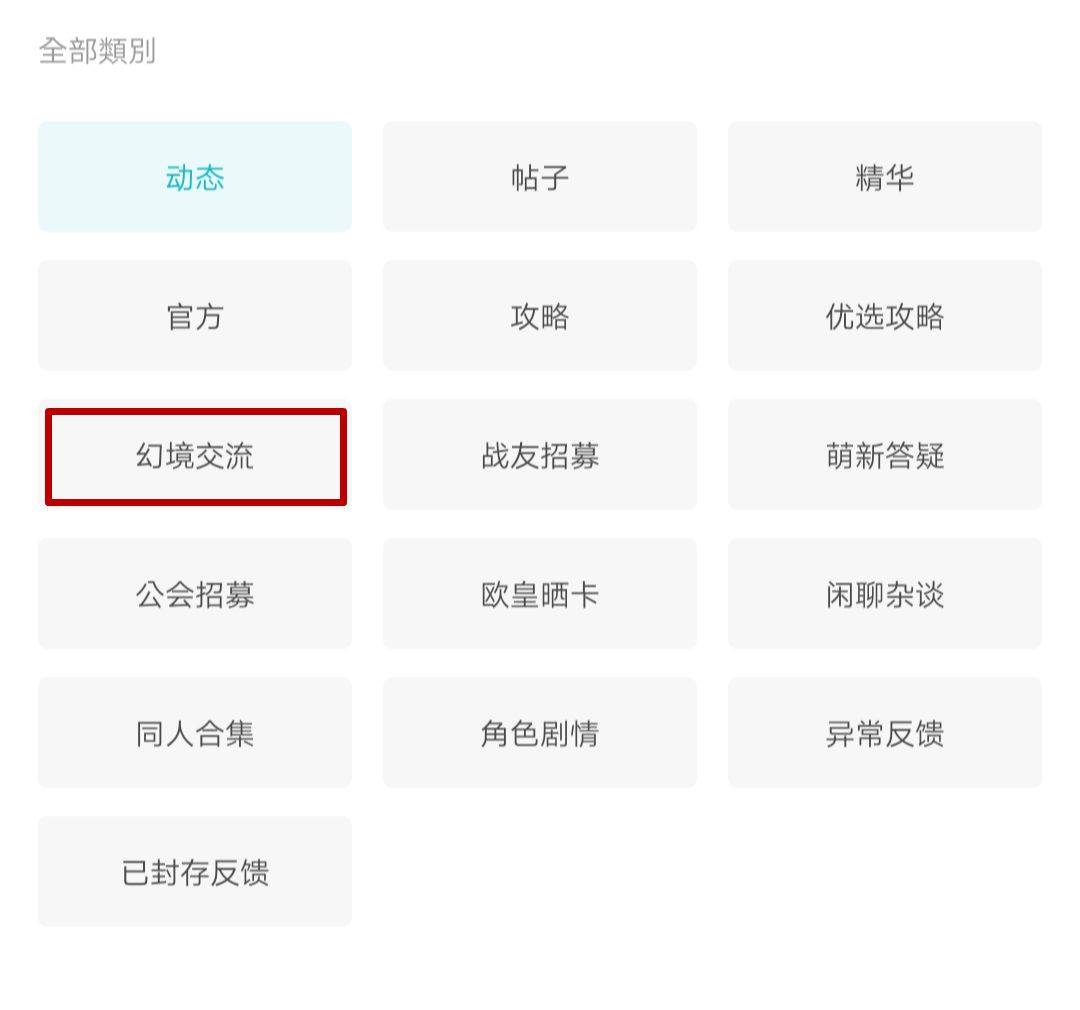Click the category outlined in red
1080x1010 pixels.
coord(195,456)
